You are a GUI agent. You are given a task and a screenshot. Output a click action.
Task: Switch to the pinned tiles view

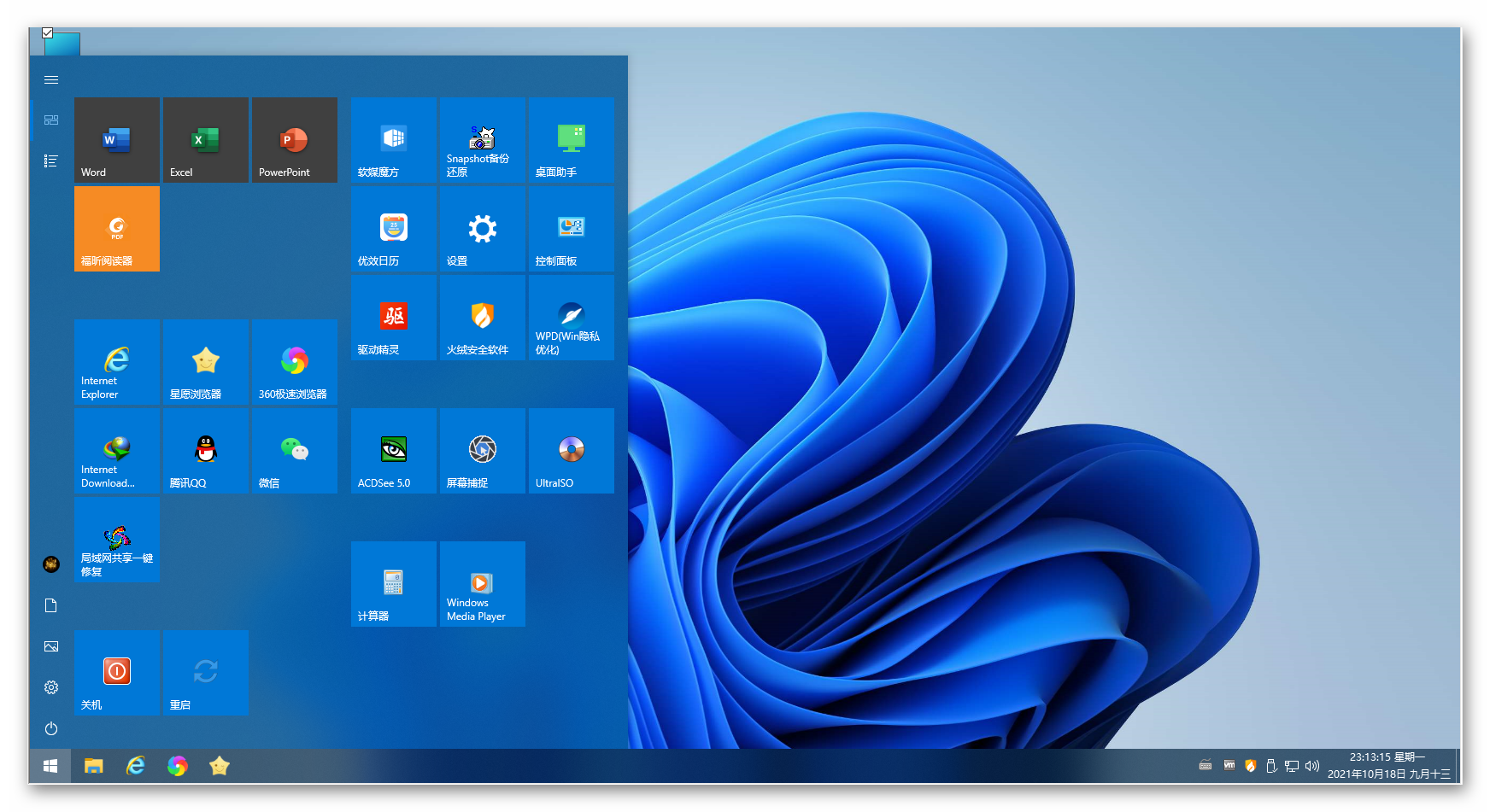[x=51, y=120]
